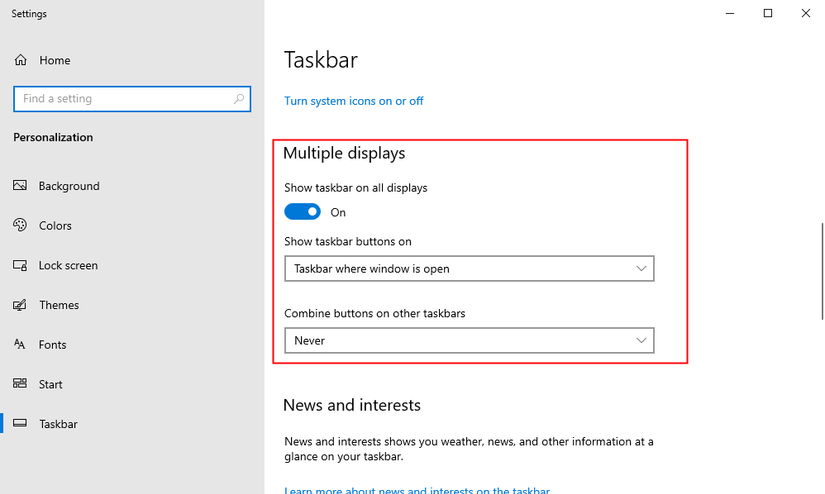Screen dimensions: 825x494
Task: Turn off Show taskbar on all displays
Action: [302, 212]
